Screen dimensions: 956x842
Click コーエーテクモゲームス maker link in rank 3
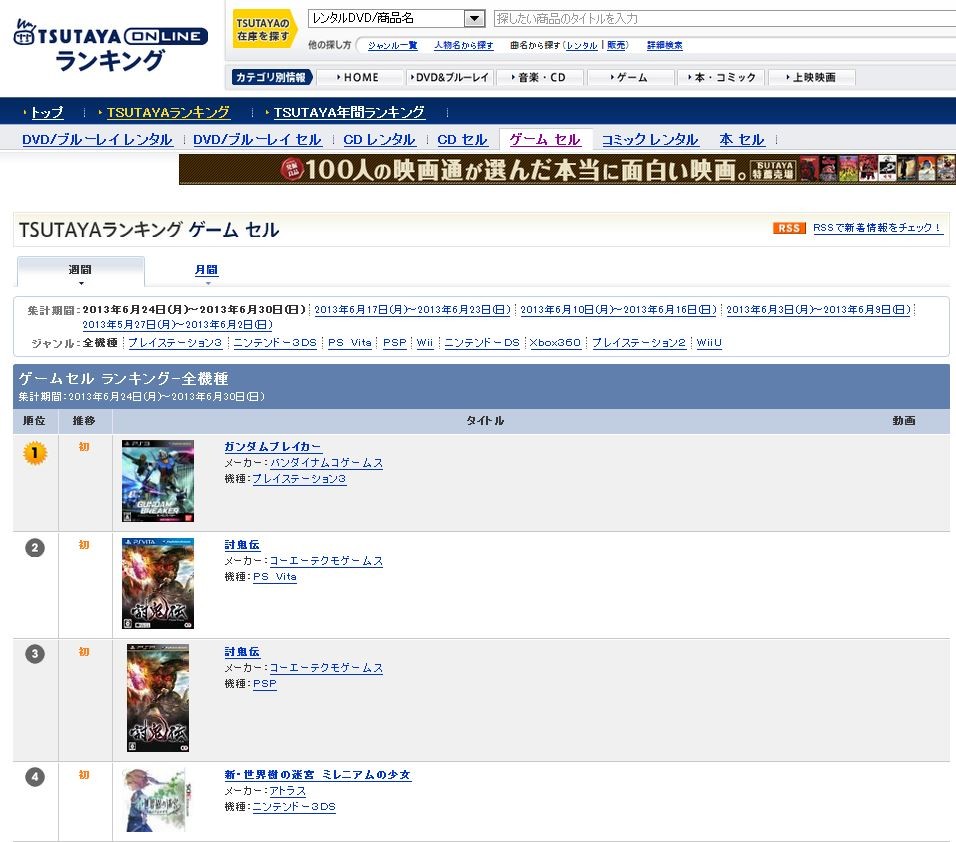[x=326, y=668]
